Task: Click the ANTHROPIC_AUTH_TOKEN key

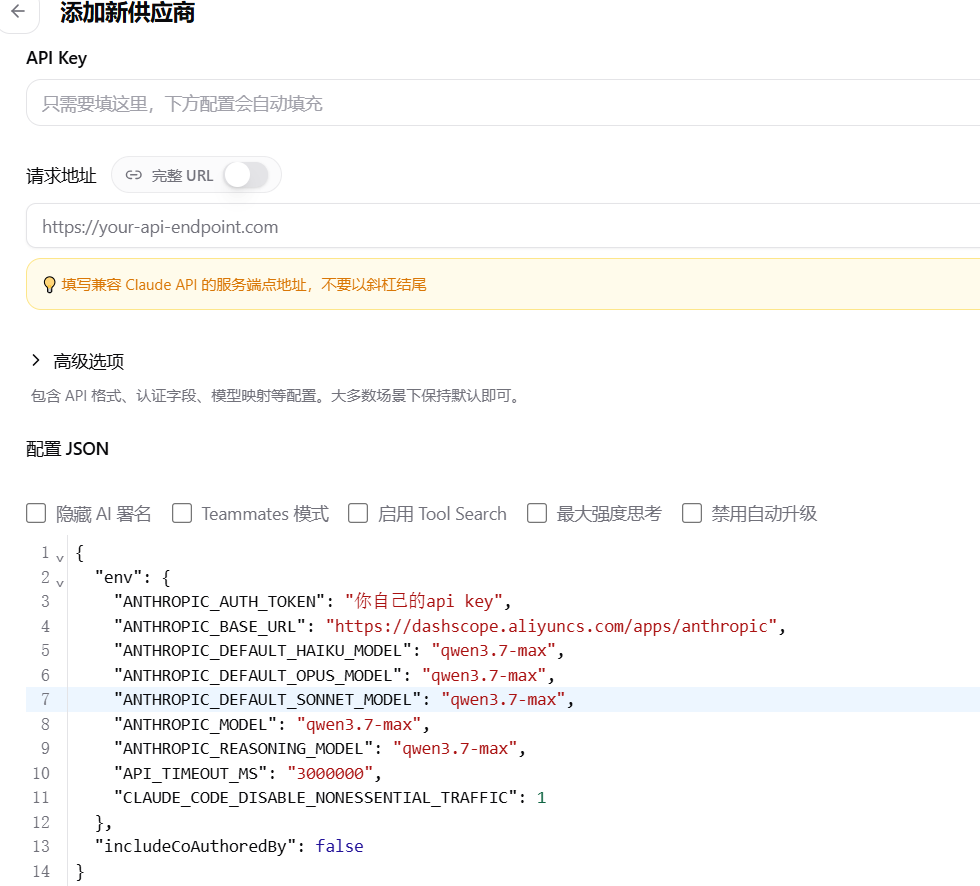Action: click(219, 602)
